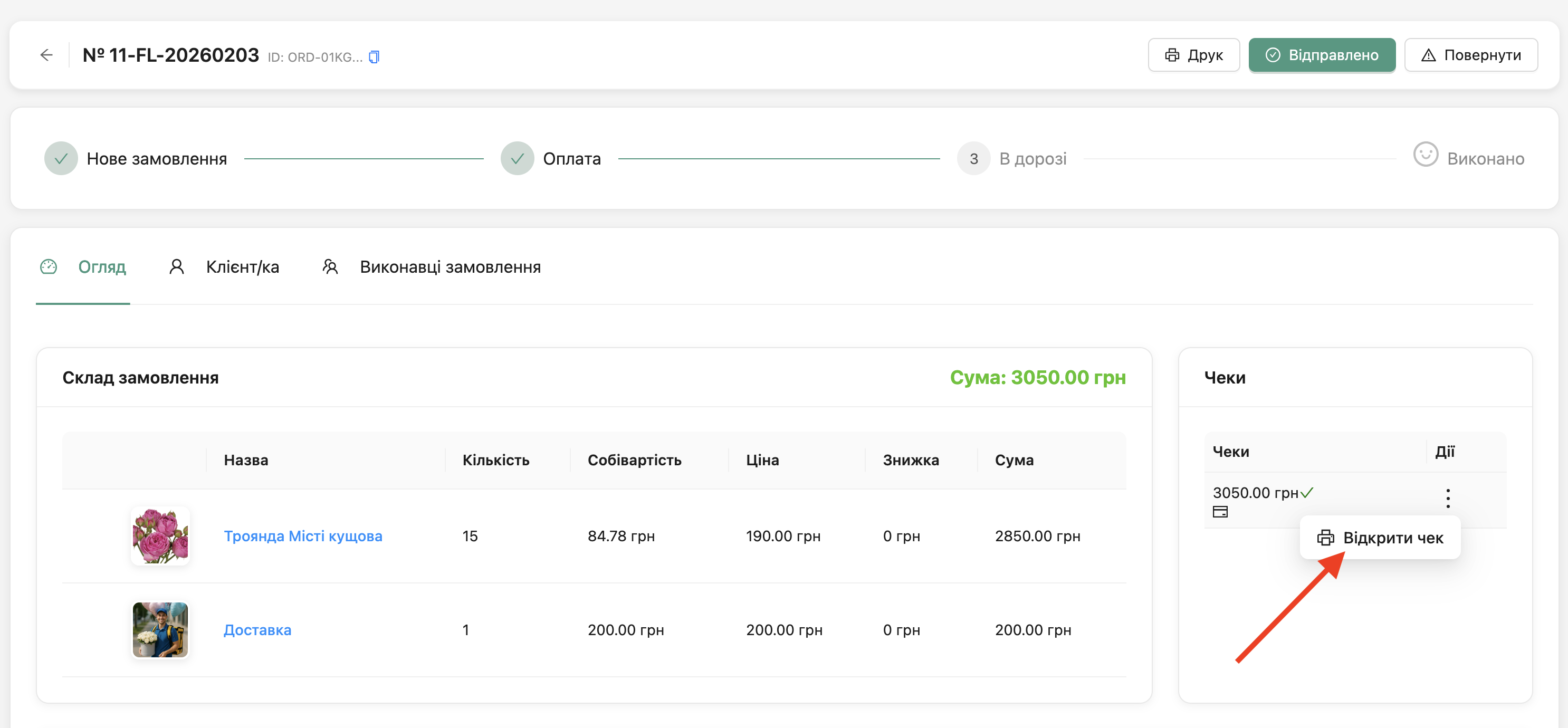Open the Доставка item link
Screen dimensions: 1568x728
[x=257, y=630]
